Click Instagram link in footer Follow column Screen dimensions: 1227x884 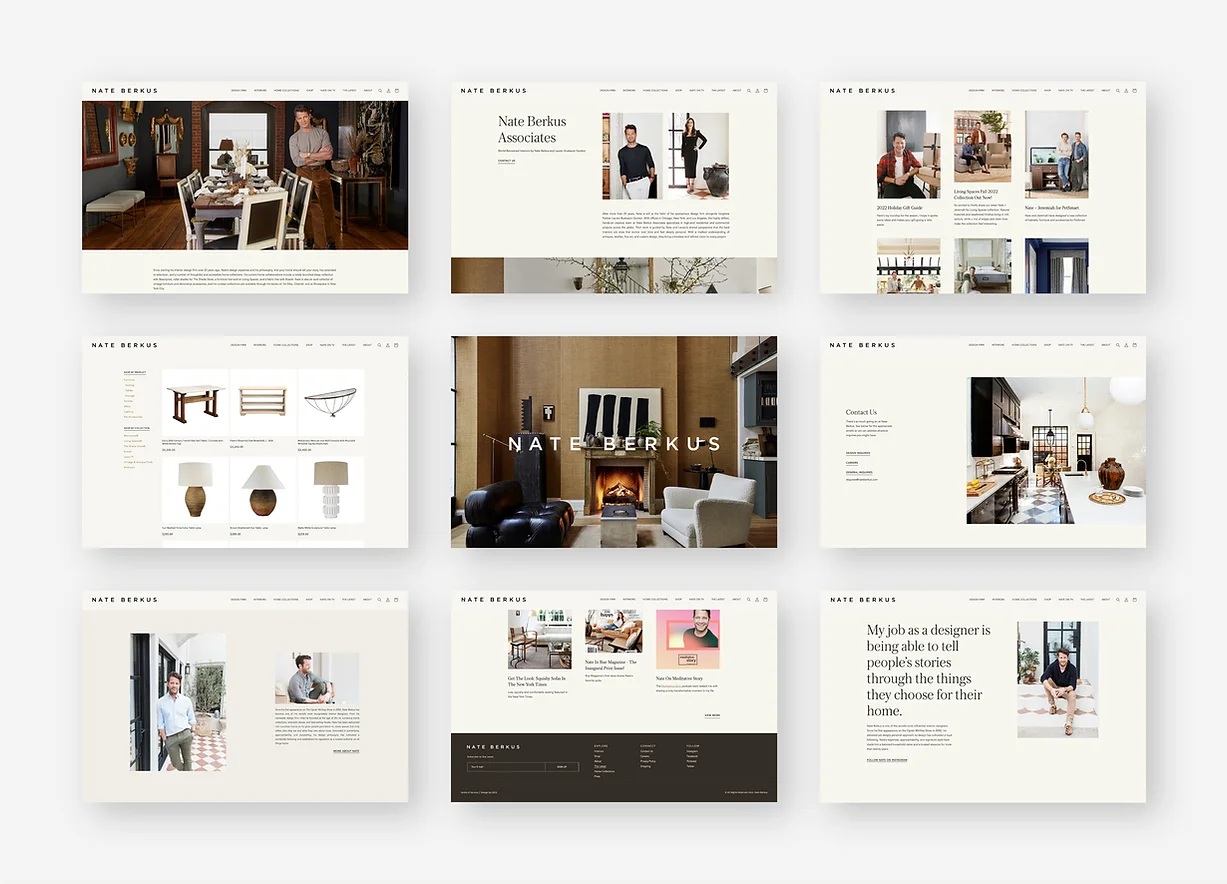click(x=692, y=751)
